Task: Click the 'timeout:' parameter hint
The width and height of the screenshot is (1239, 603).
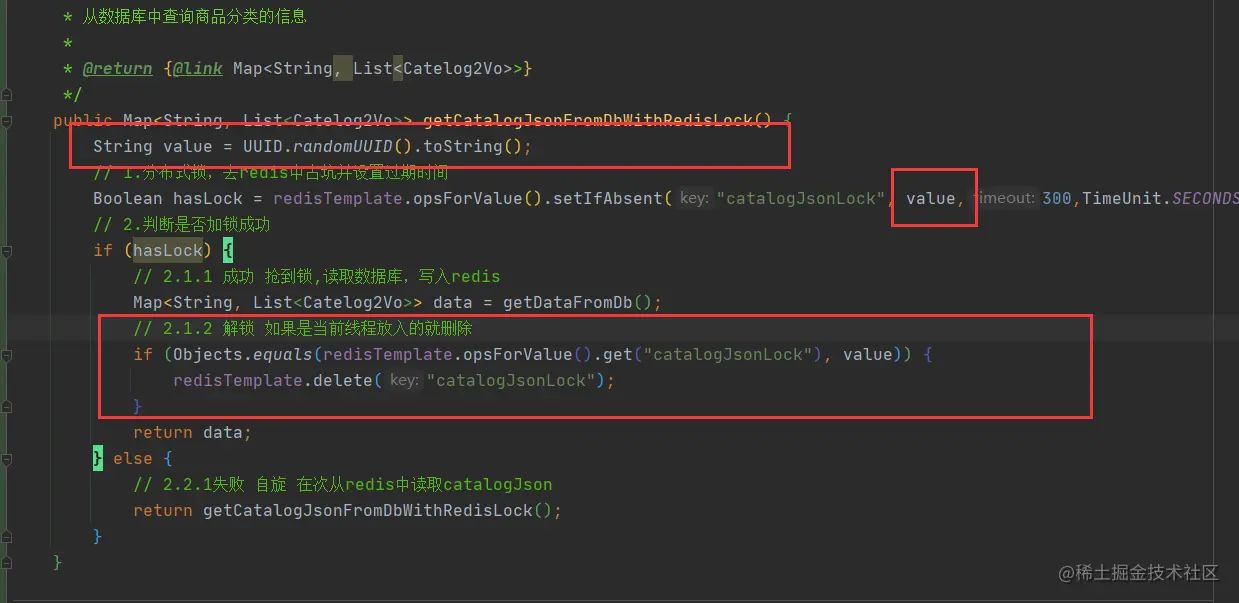Action: 1005,198
